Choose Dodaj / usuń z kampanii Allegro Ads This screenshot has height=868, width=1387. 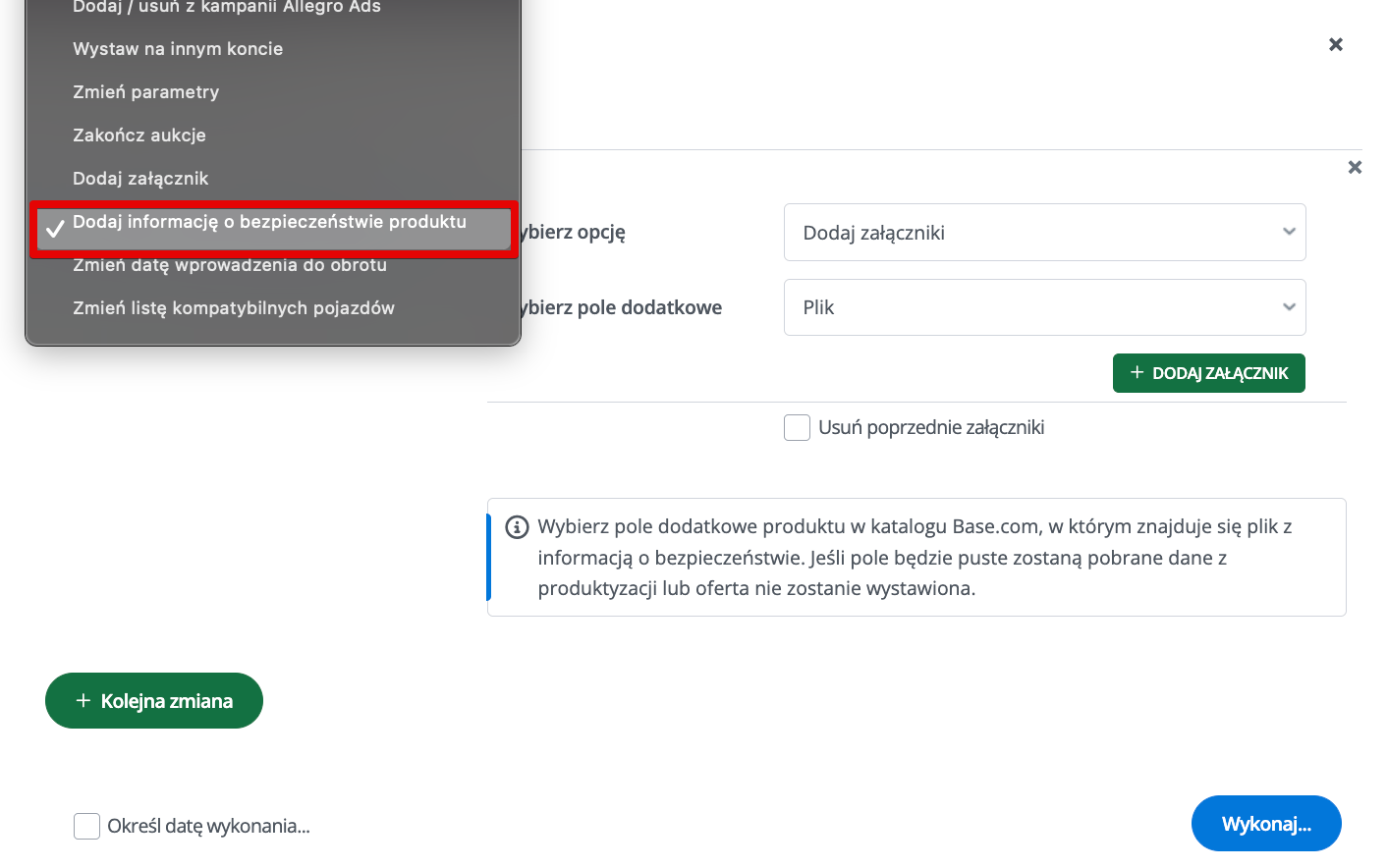227,8
